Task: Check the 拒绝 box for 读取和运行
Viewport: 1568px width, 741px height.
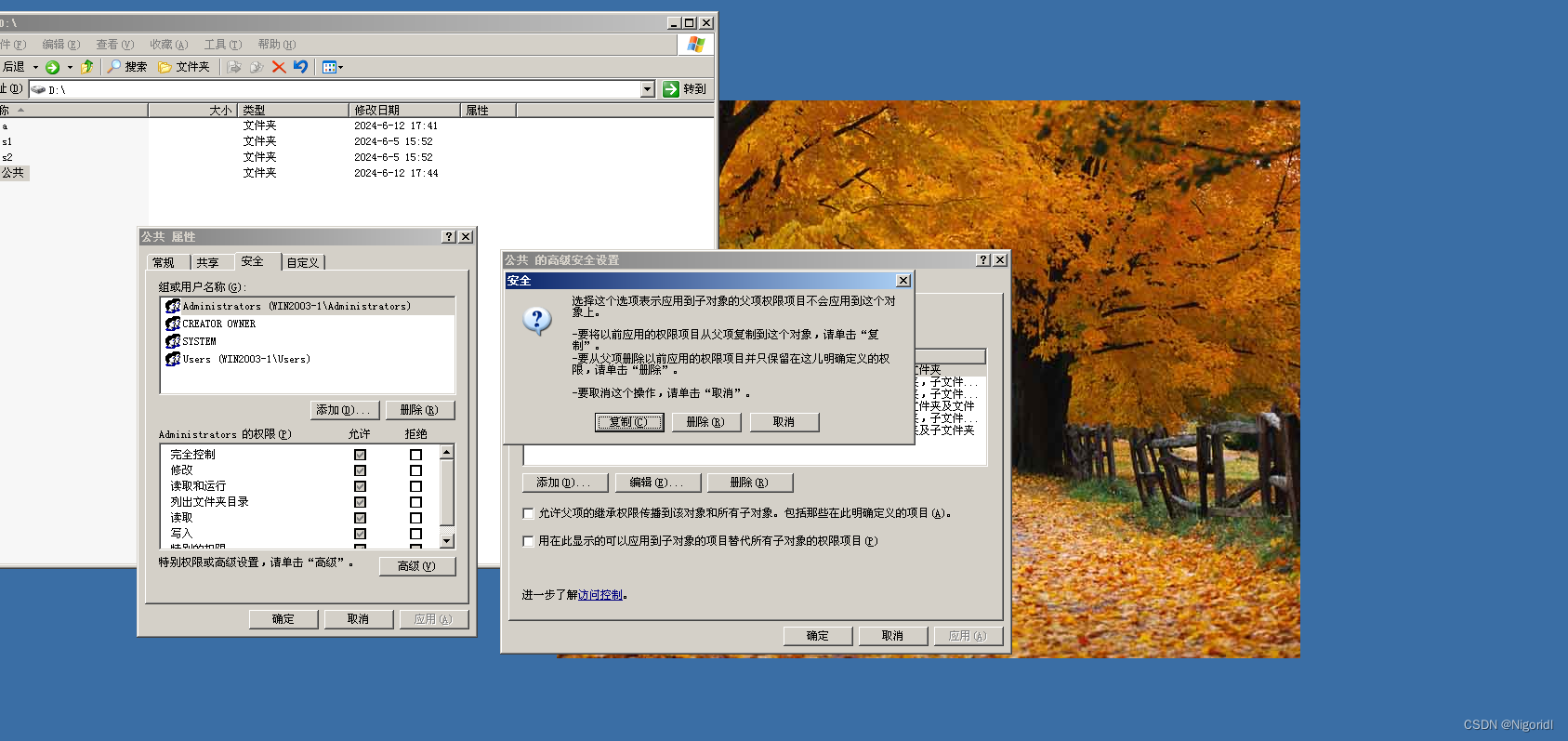Action: [415, 486]
